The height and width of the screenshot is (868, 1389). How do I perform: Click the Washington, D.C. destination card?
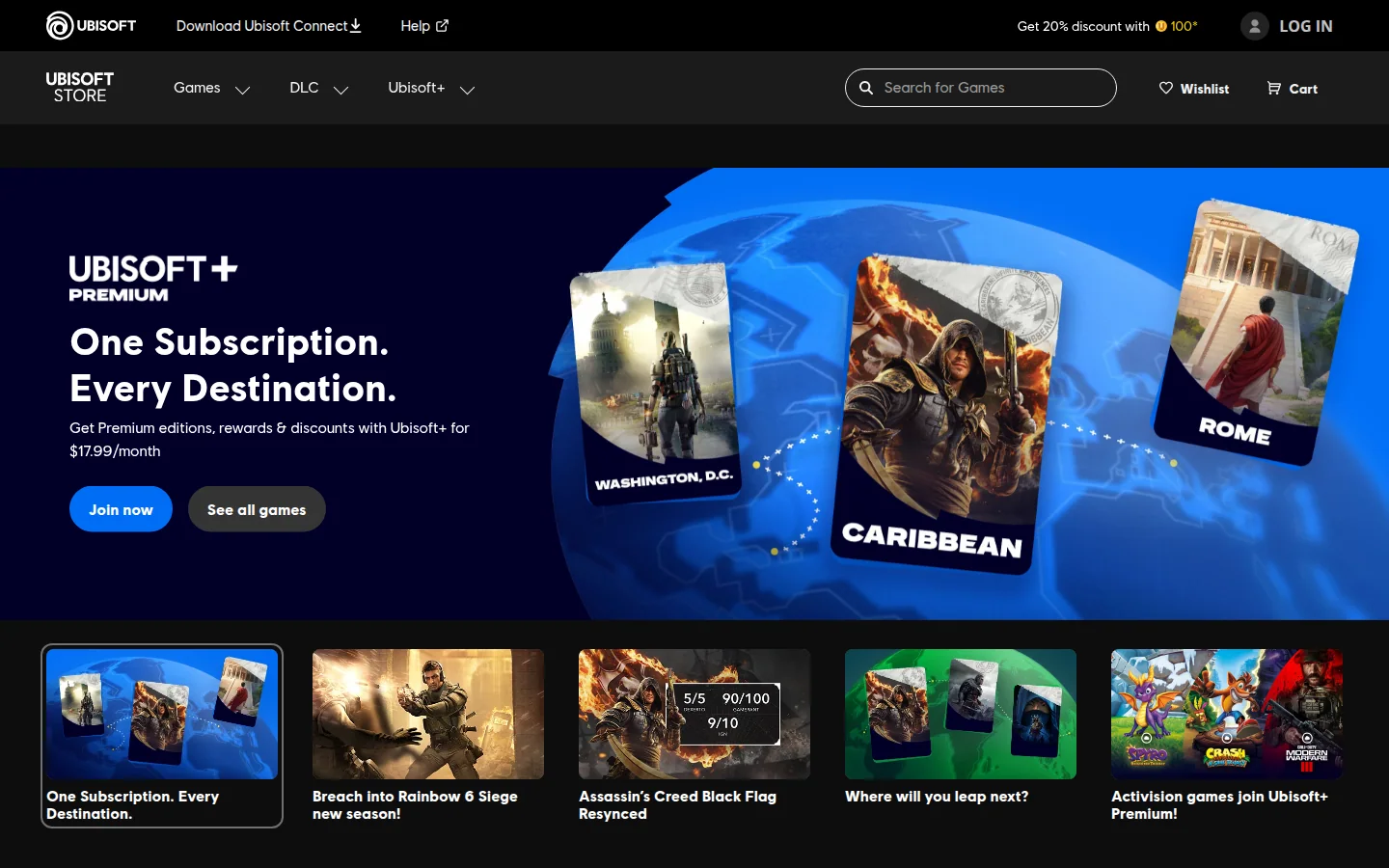click(x=655, y=383)
